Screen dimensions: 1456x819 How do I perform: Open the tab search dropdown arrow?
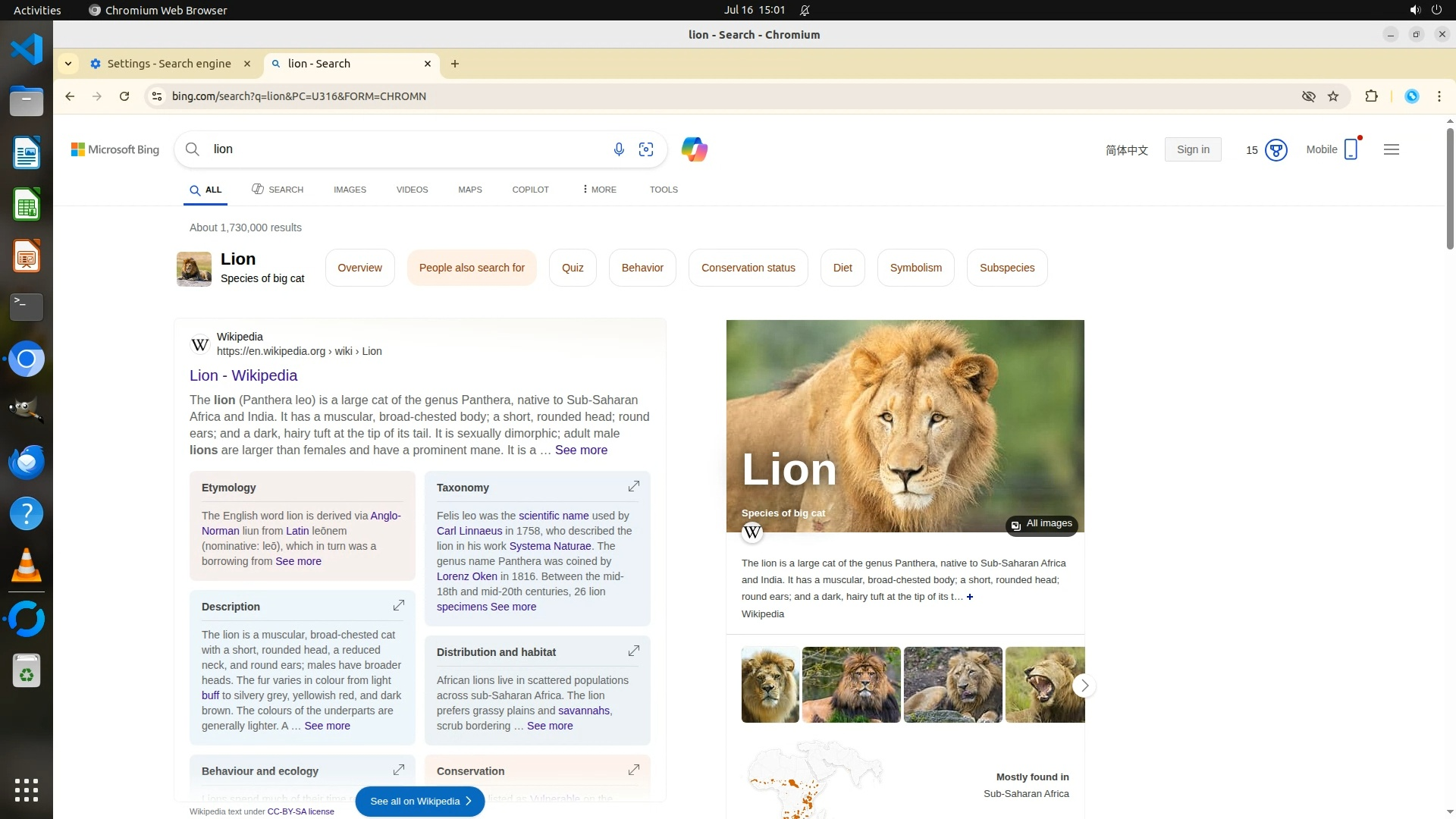click(x=68, y=64)
